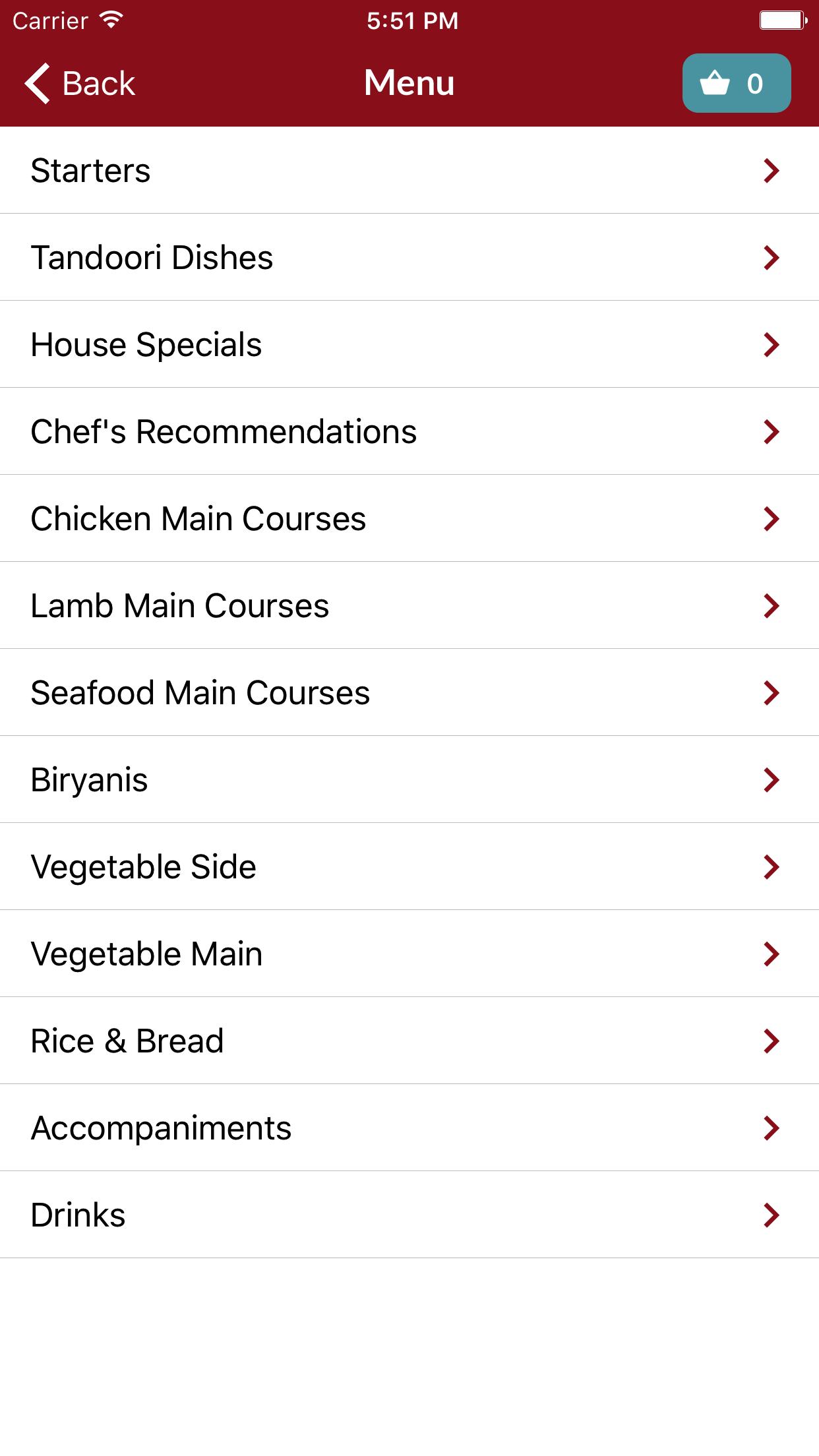
Task: Tap the Menu title in header
Action: coord(409,83)
